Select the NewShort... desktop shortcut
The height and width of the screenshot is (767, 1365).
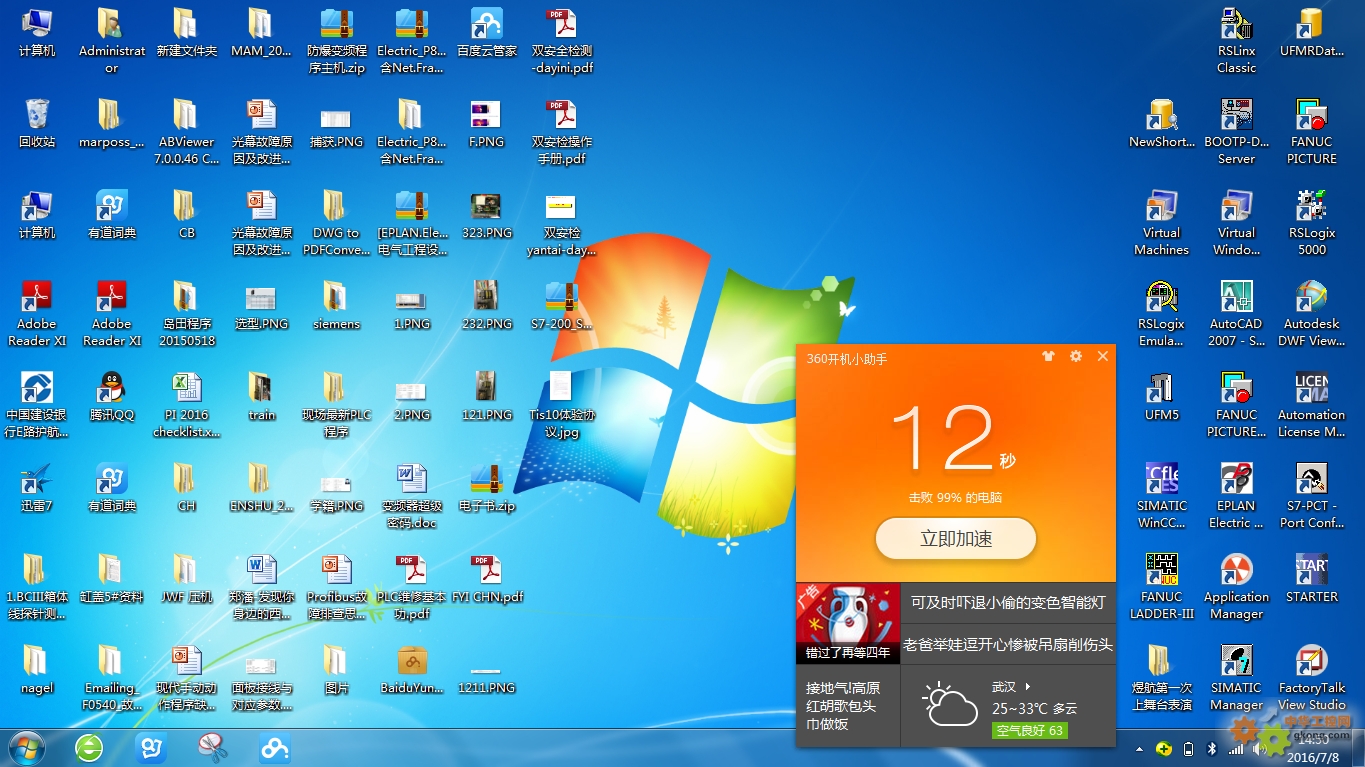1162,124
